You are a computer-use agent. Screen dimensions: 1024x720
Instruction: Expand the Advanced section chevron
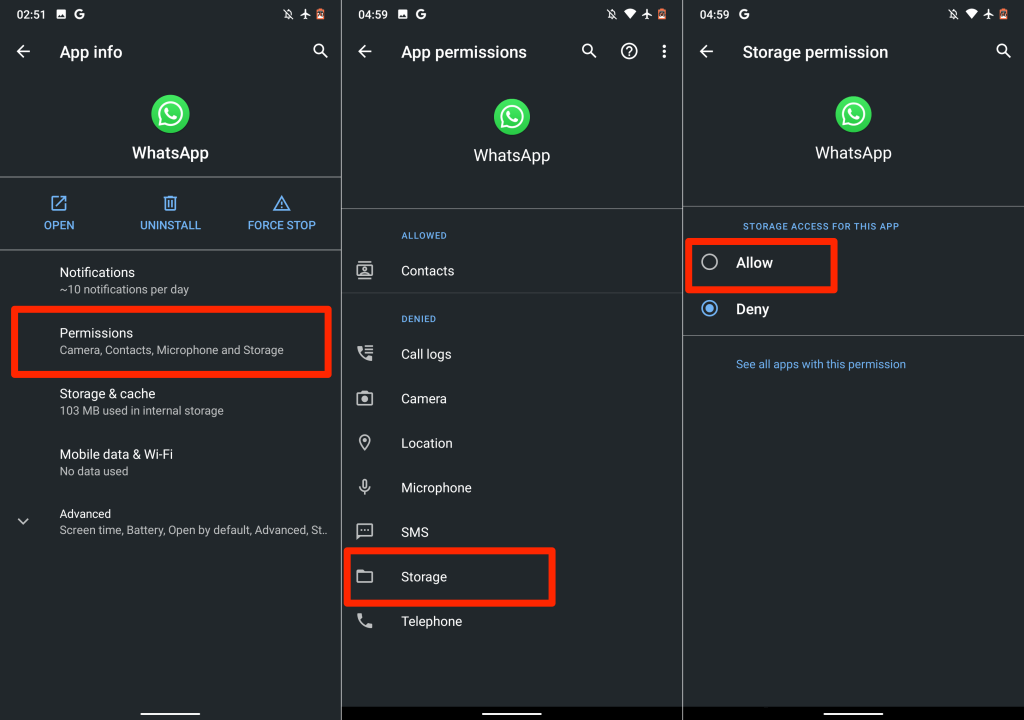tap(24, 521)
